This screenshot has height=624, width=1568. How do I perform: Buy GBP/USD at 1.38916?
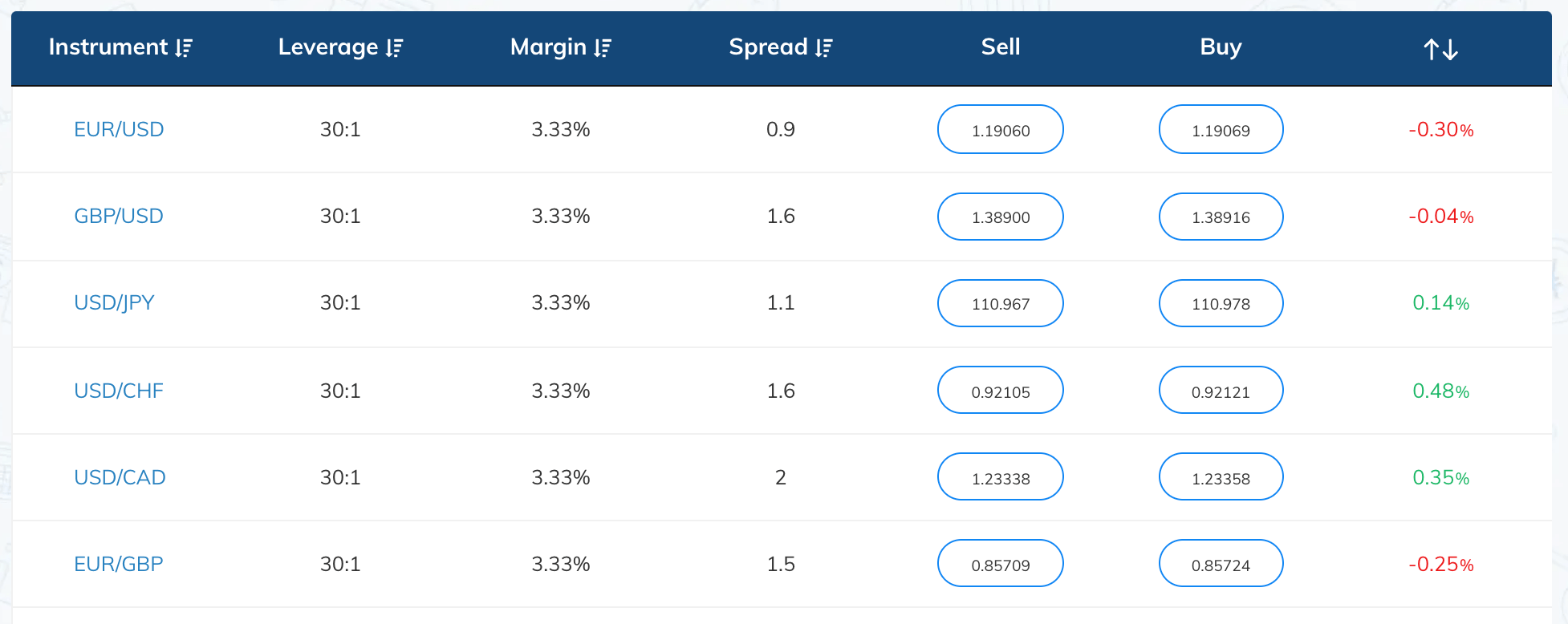pos(1221,217)
